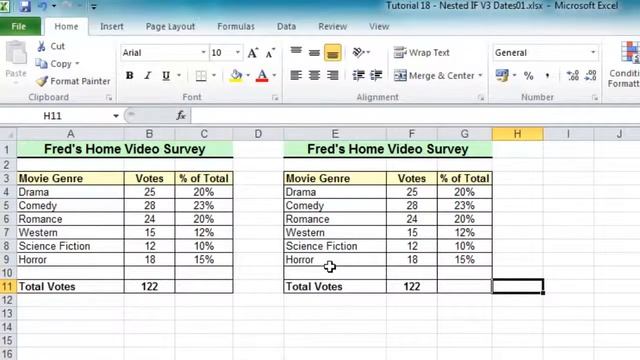This screenshot has height=360, width=640.
Task: Toggle the highlighted Bottom Align button
Action: [x=333, y=53]
